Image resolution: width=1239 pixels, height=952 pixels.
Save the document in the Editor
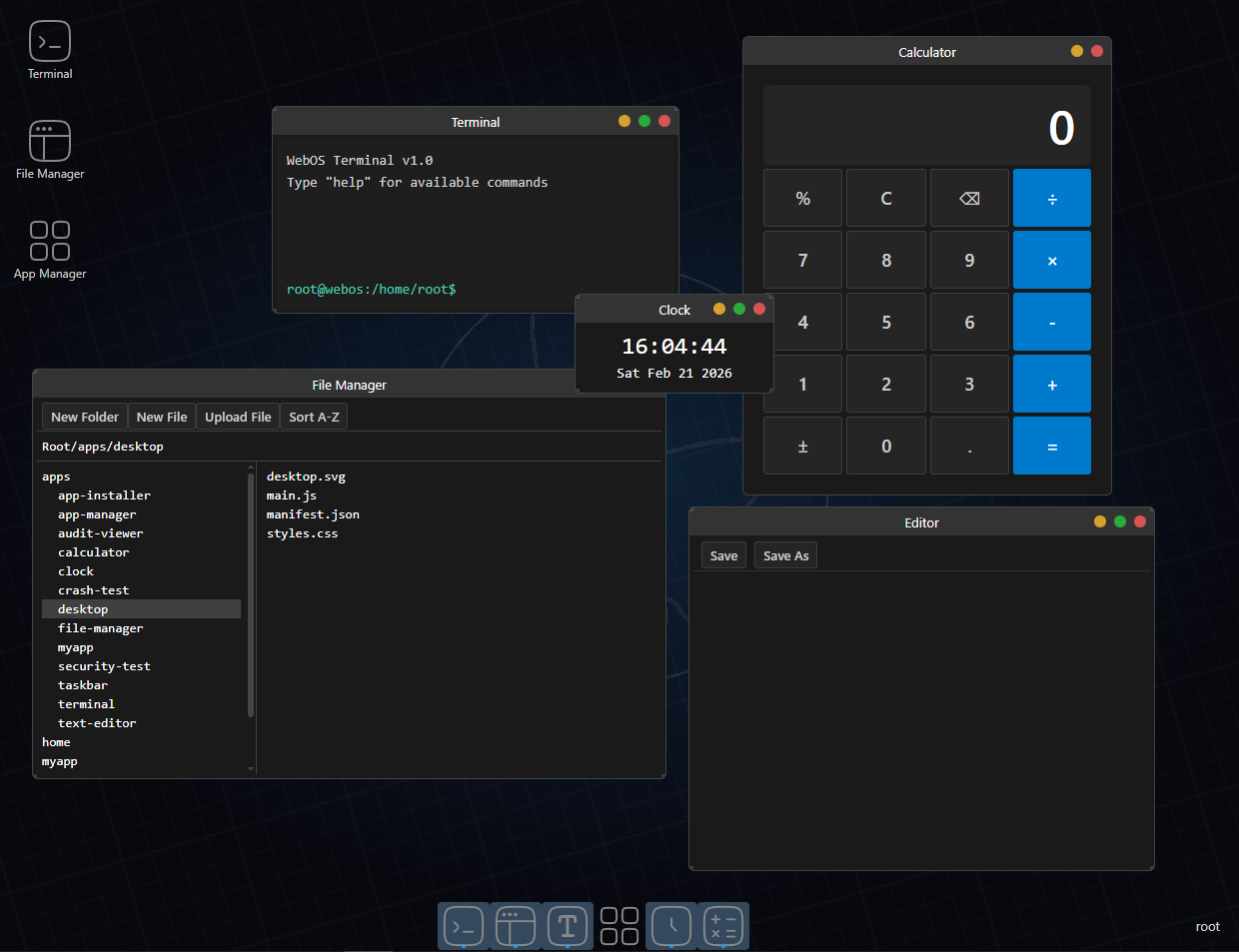pyautogui.click(x=723, y=554)
